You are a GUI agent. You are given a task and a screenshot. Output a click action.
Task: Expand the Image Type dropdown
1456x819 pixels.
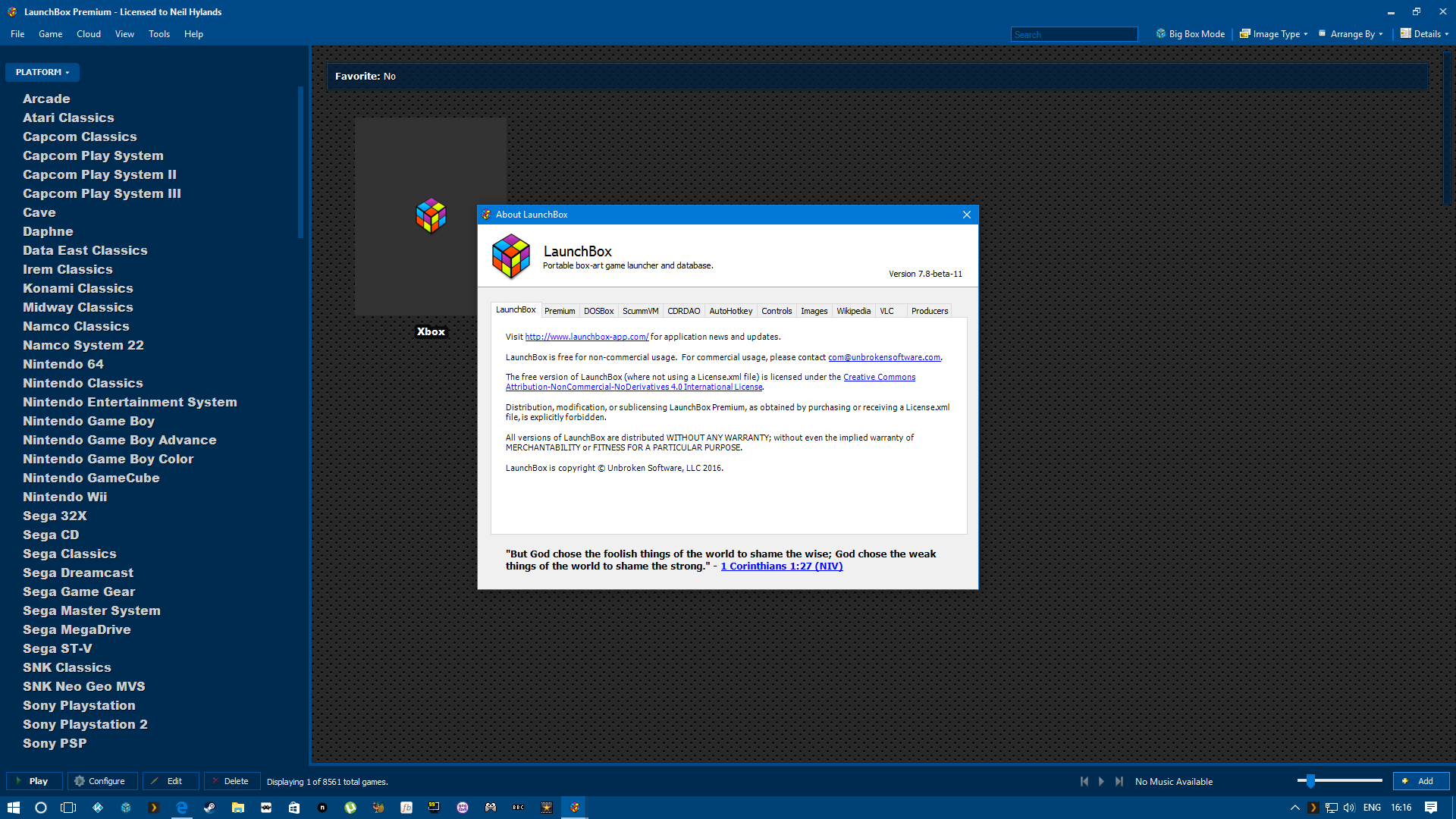(1275, 34)
